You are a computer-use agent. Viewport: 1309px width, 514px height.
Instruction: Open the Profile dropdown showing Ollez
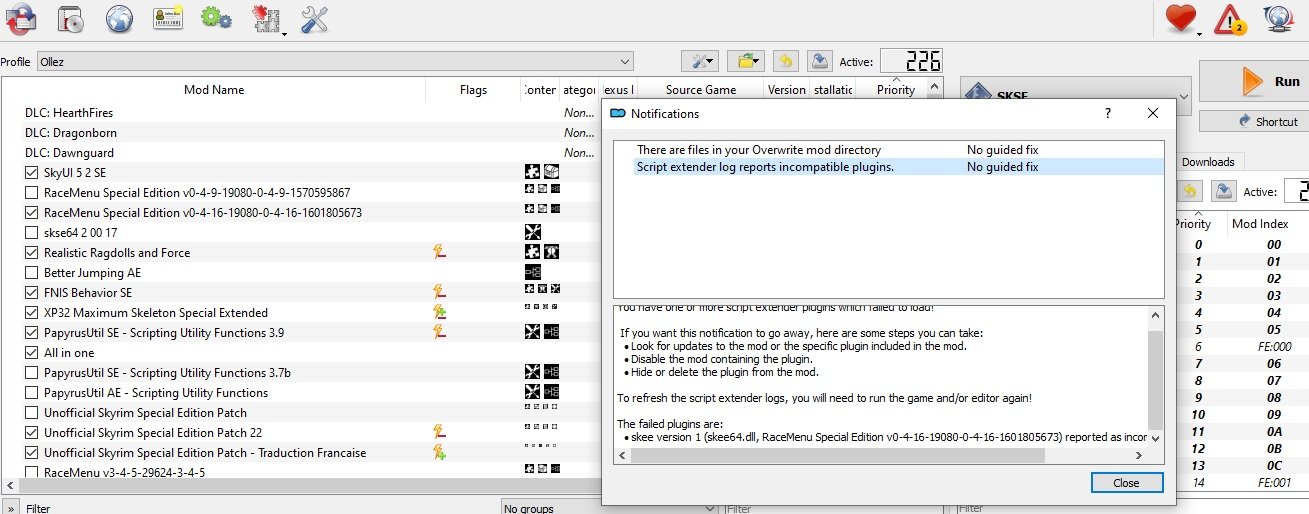pyautogui.click(x=335, y=62)
